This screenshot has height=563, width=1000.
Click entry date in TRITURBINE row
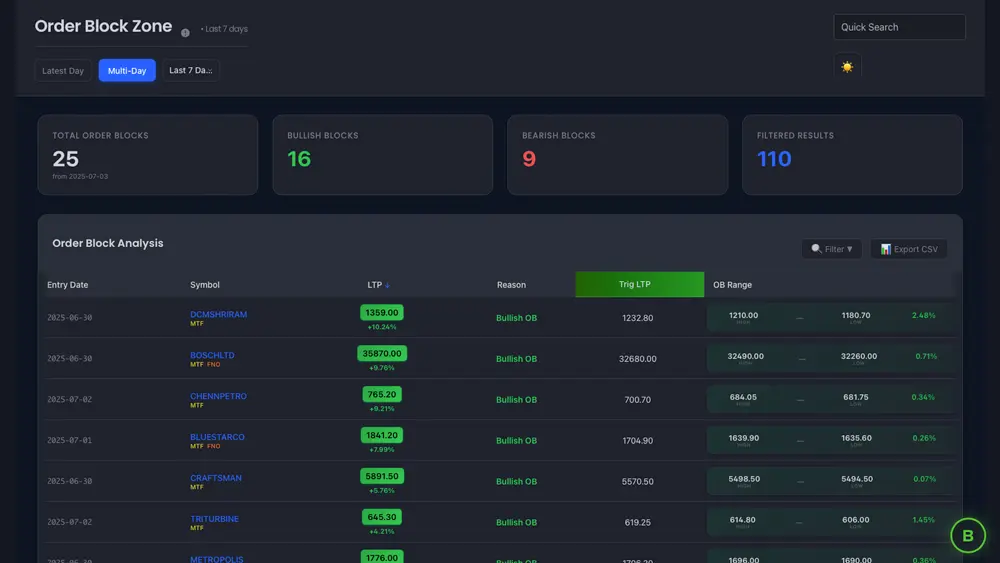click(x=69, y=522)
